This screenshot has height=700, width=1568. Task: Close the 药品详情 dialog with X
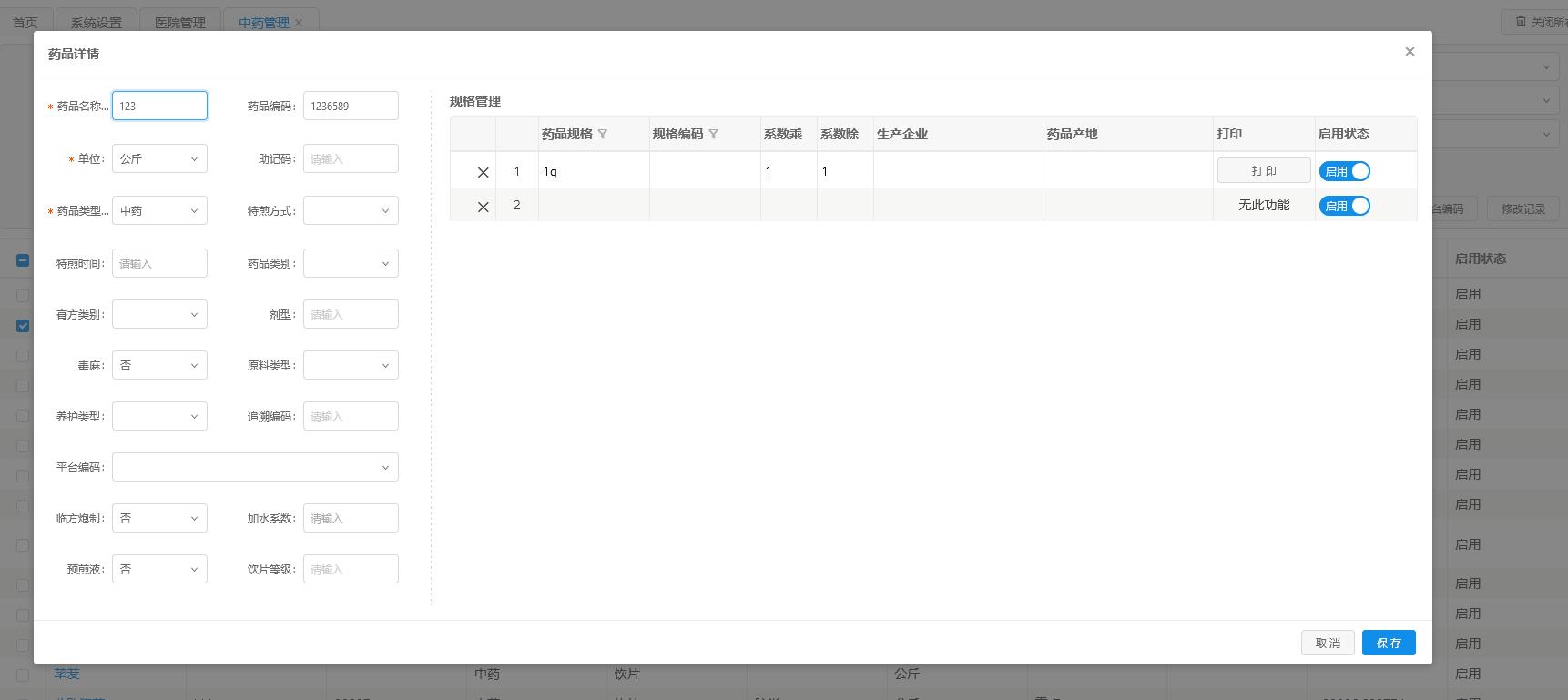1410,52
